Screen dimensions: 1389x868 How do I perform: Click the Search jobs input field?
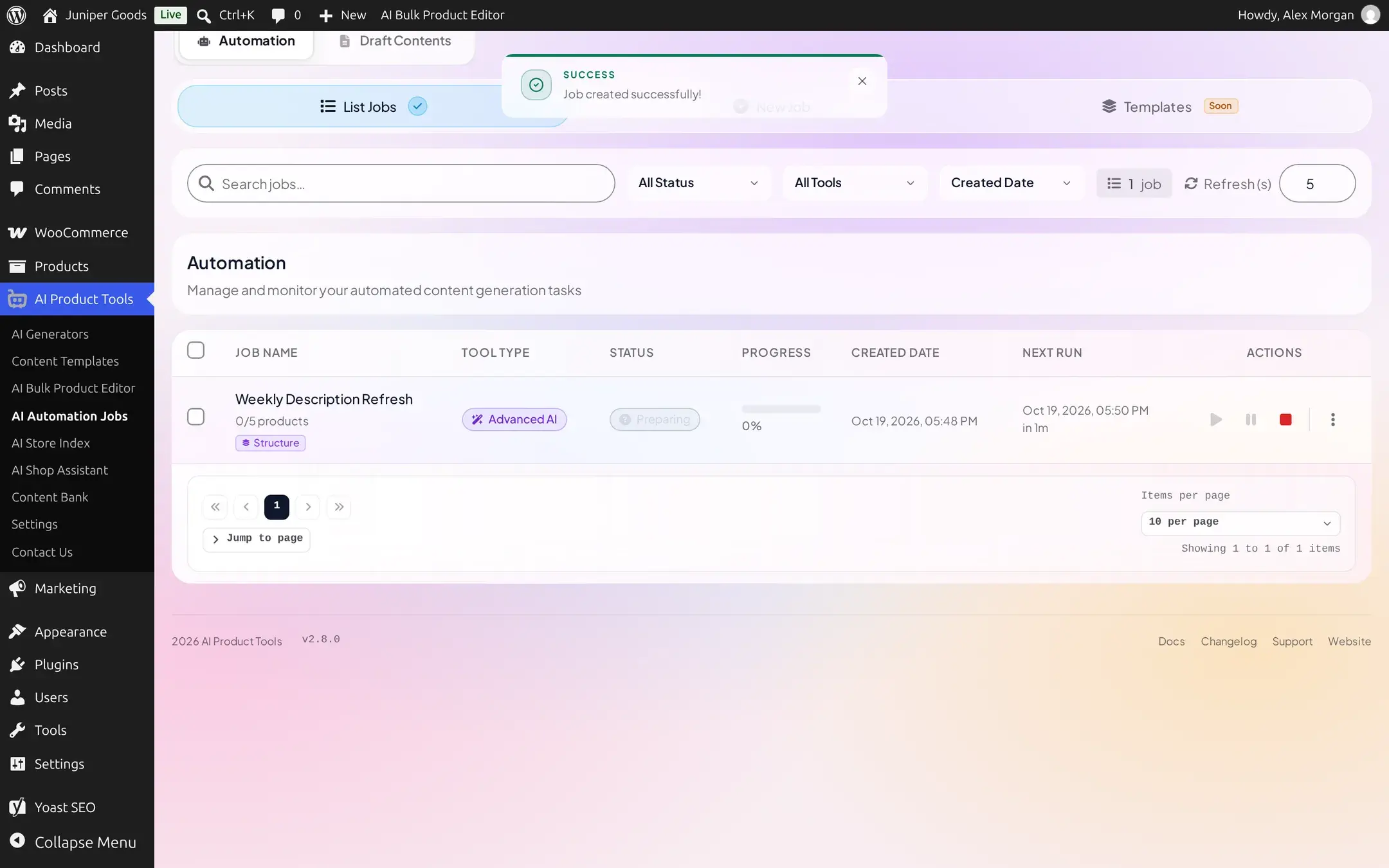pyautogui.click(x=401, y=184)
